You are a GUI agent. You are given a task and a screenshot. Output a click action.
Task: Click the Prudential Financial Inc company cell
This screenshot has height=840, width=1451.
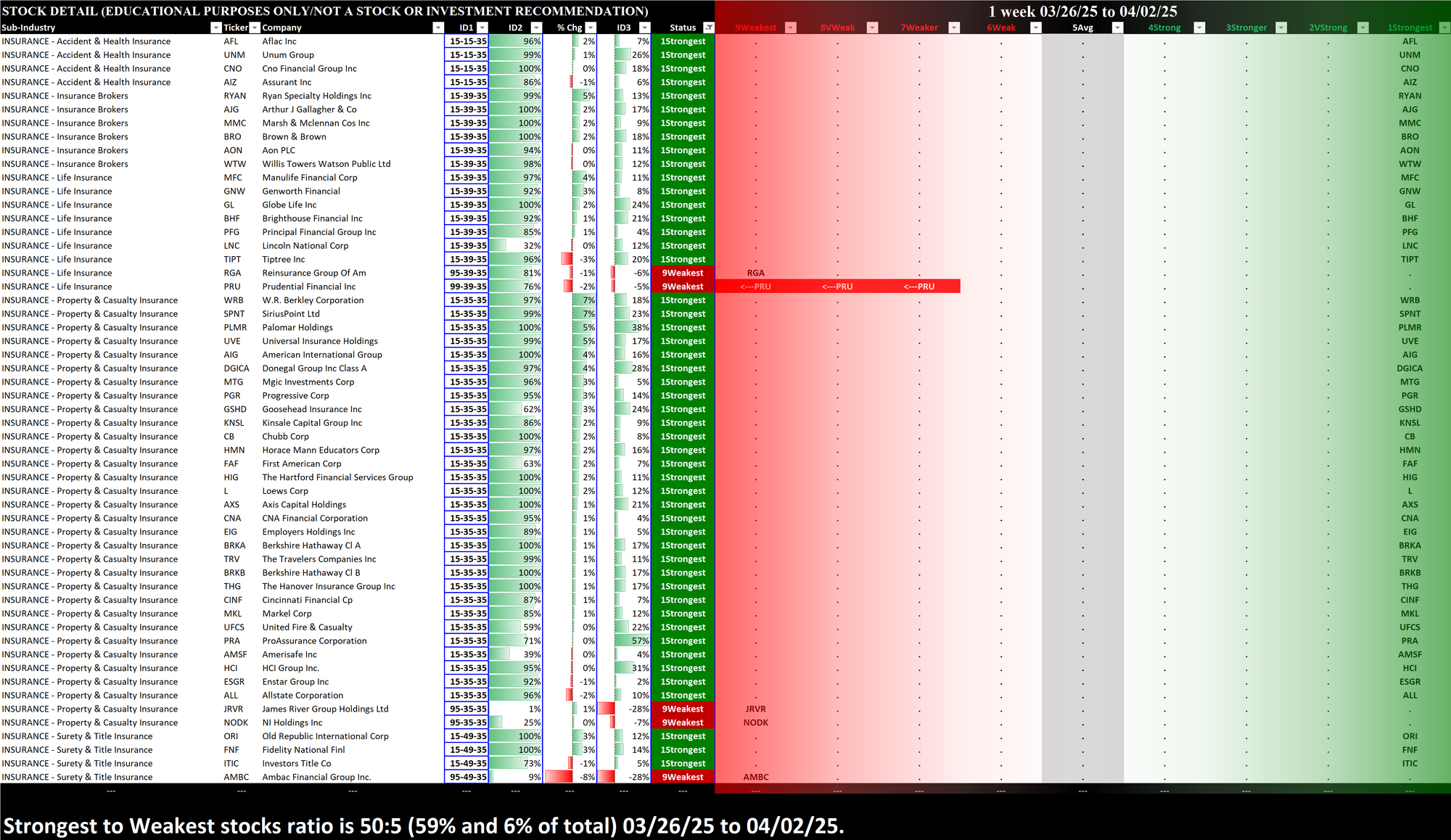click(309, 287)
